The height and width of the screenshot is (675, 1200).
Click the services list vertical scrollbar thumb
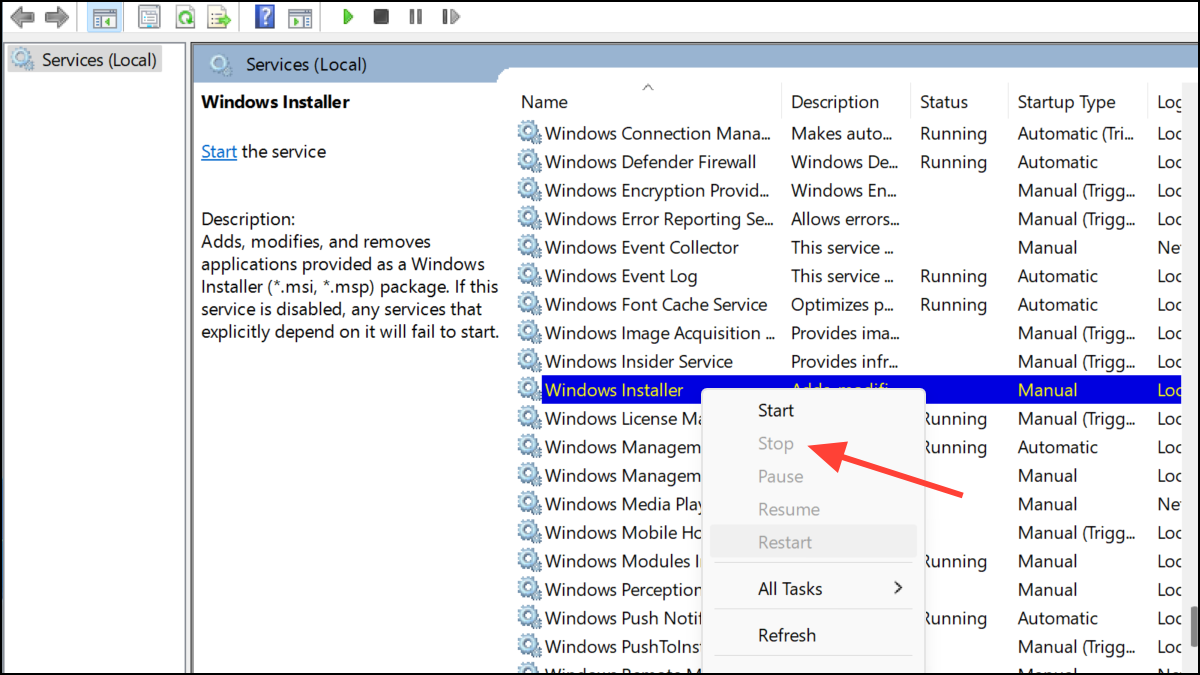click(x=1196, y=627)
